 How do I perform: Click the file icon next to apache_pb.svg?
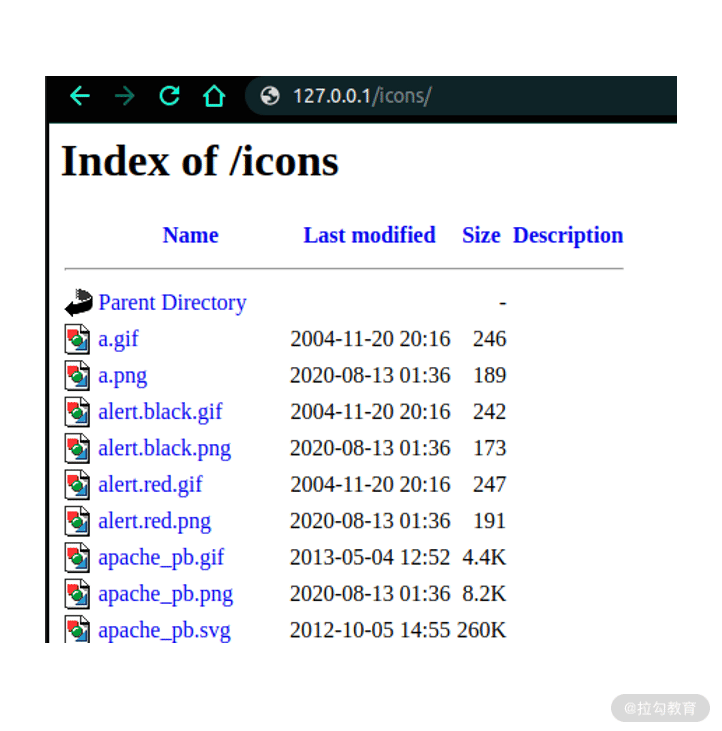point(77,629)
